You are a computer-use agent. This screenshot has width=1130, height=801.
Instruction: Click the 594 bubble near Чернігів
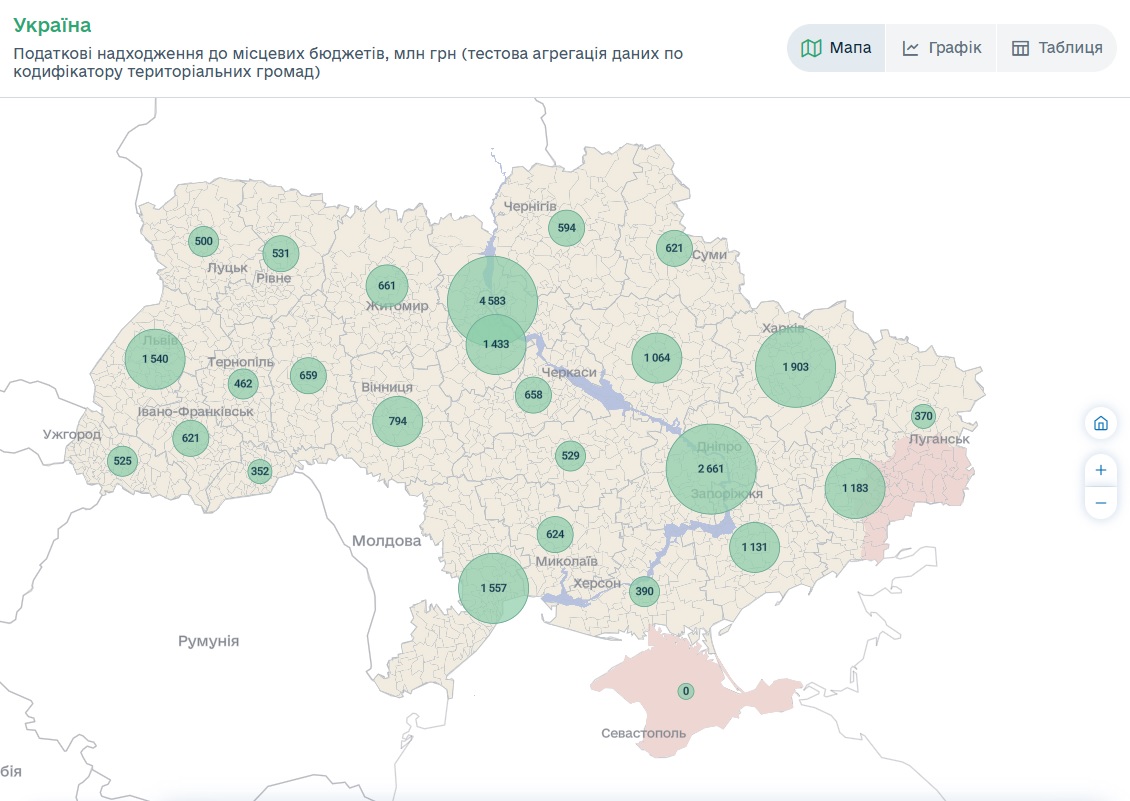[x=566, y=228]
